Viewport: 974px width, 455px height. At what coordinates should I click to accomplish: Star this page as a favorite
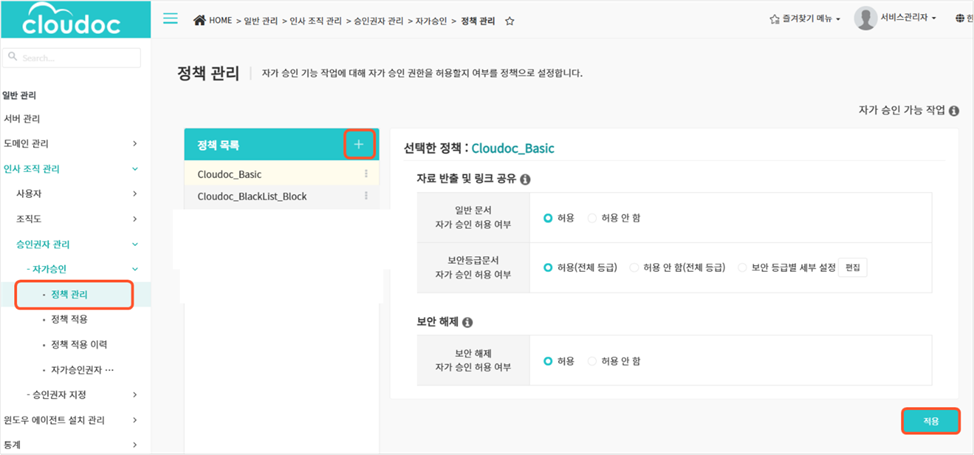509,20
